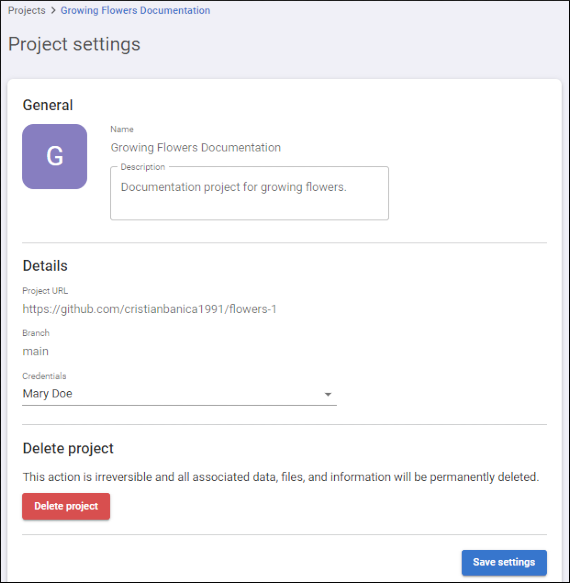
Task: Click the red Delete project button
Action: [x=66, y=506]
